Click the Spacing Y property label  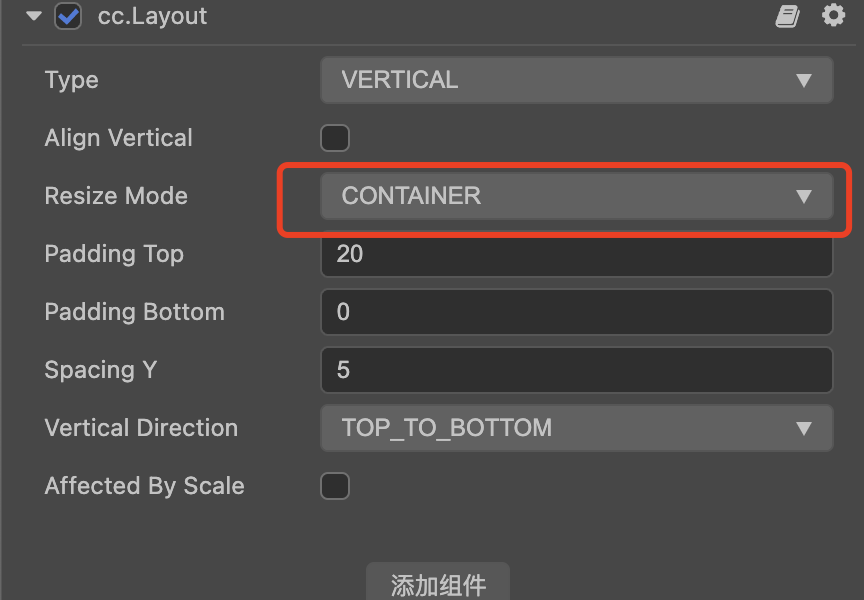(100, 370)
